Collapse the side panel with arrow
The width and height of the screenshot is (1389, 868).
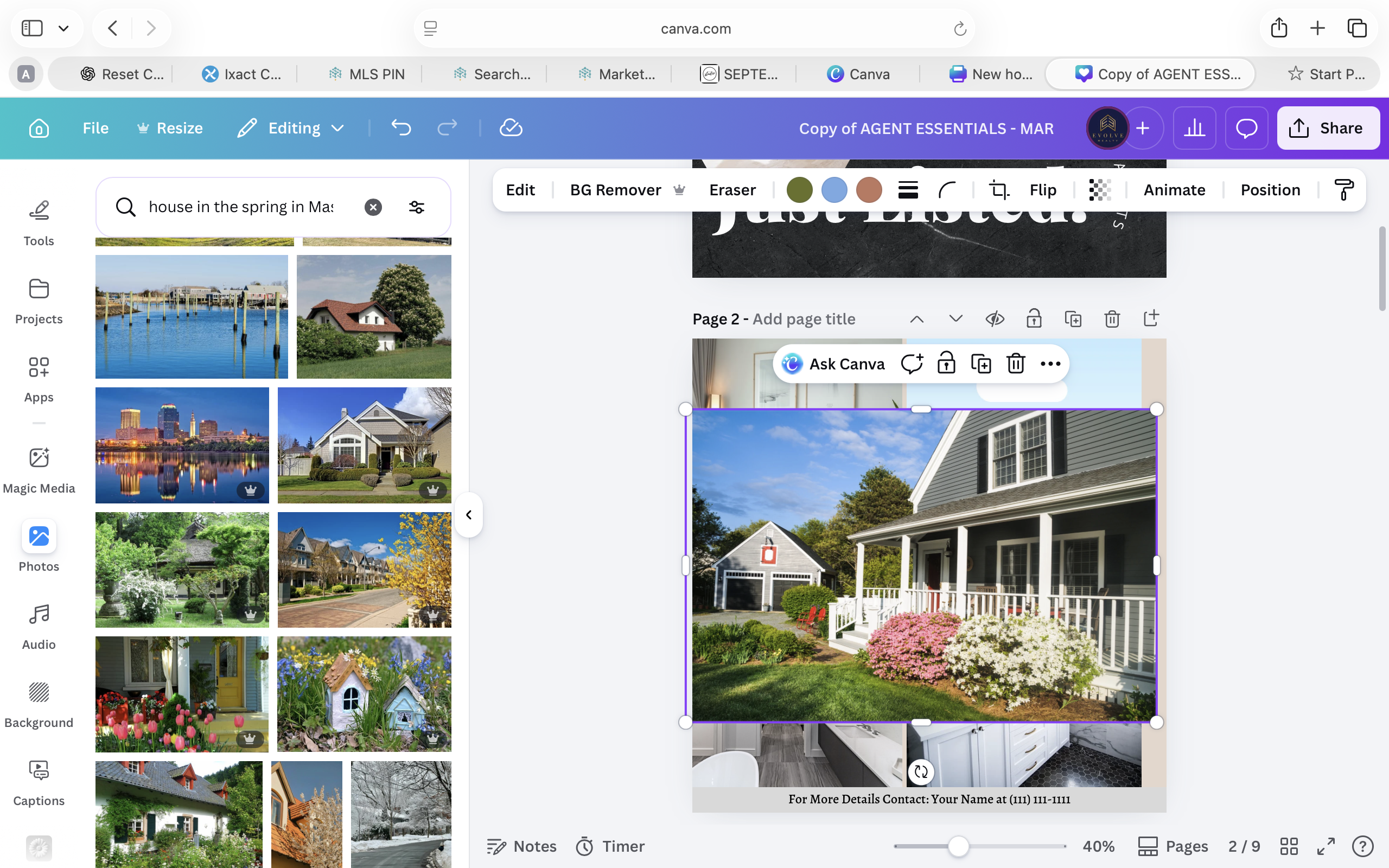tap(468, 515)
